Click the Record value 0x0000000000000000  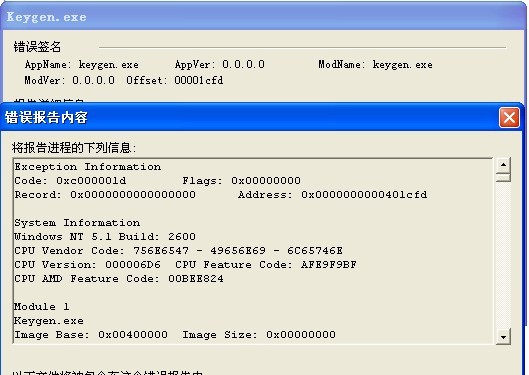pos(133,195)
